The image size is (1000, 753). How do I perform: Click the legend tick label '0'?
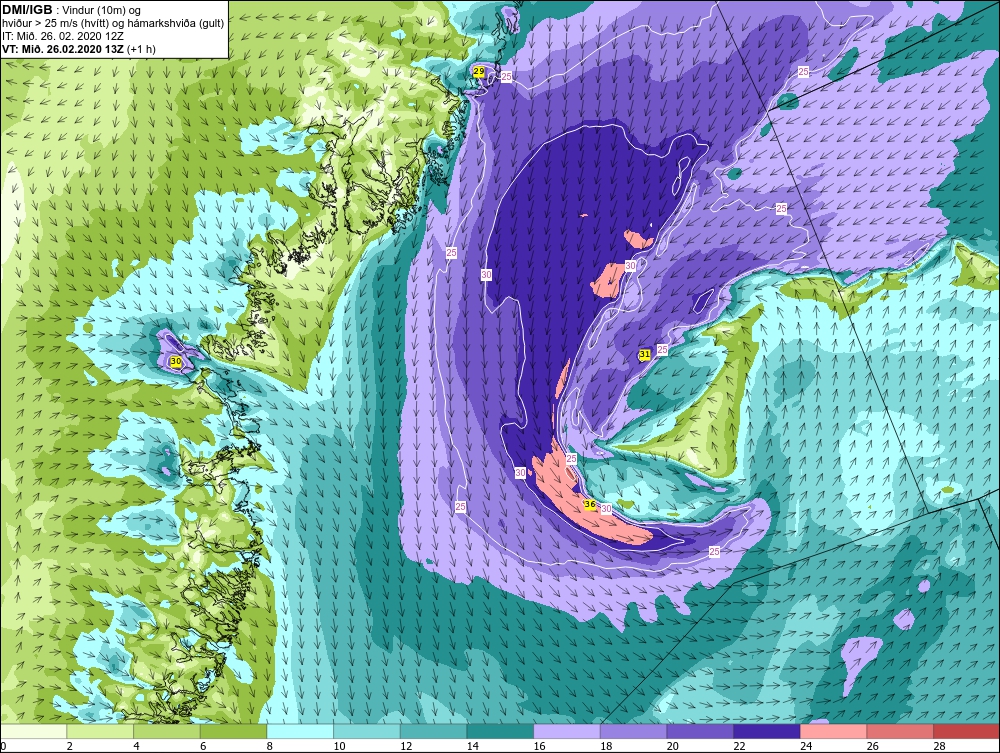click(3, 746)
